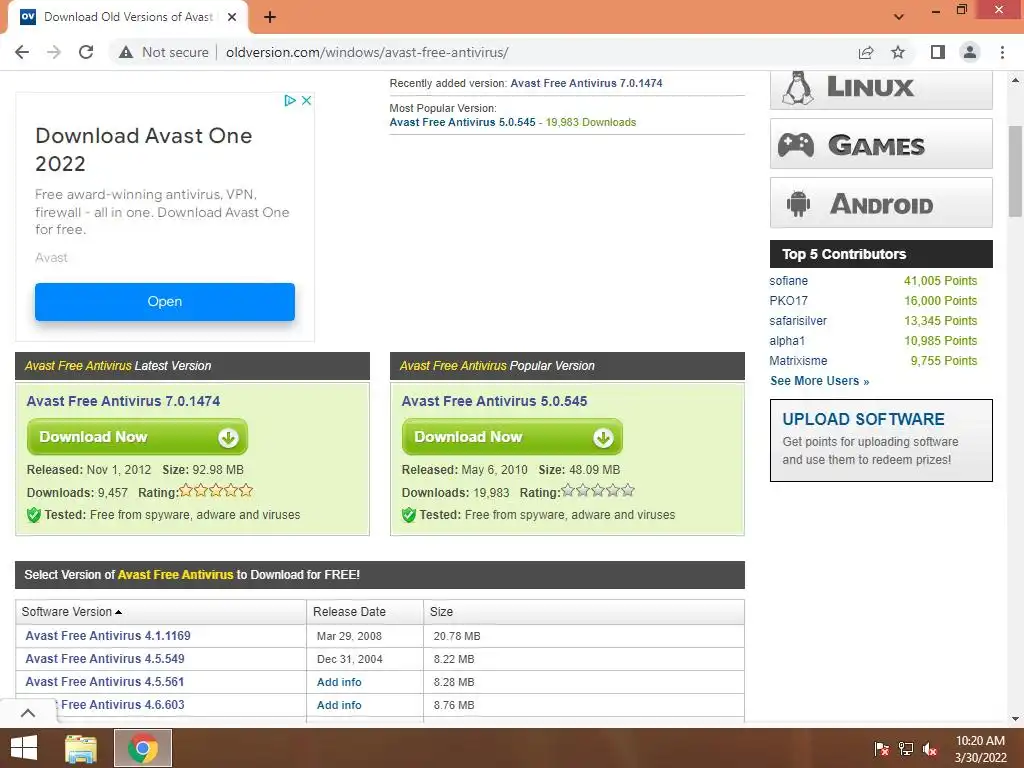Screen dimensions: 1024x768
Task: Open the browser side panel icon
Action: click(938, 52)
